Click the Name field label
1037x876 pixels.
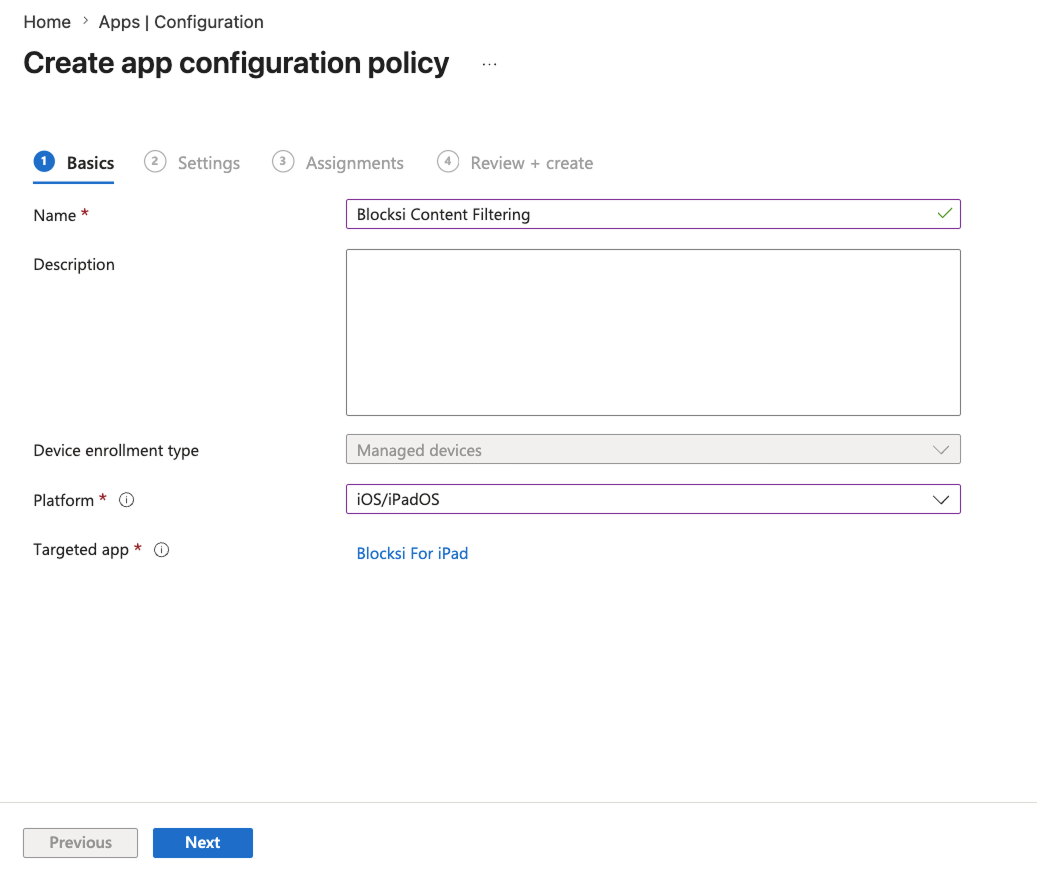click(x=55, y=216)
